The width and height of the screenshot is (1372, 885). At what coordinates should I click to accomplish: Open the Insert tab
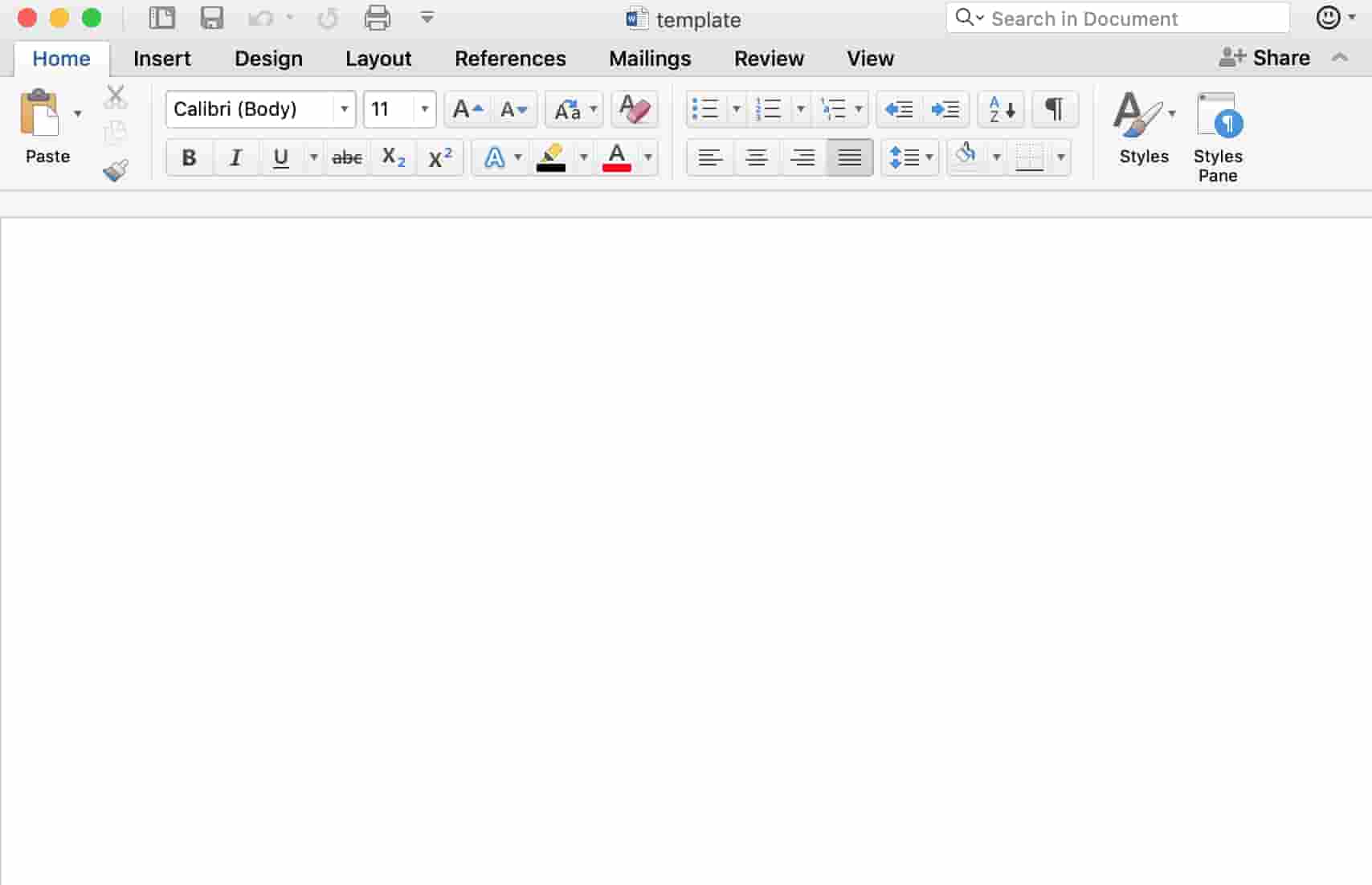162,59
